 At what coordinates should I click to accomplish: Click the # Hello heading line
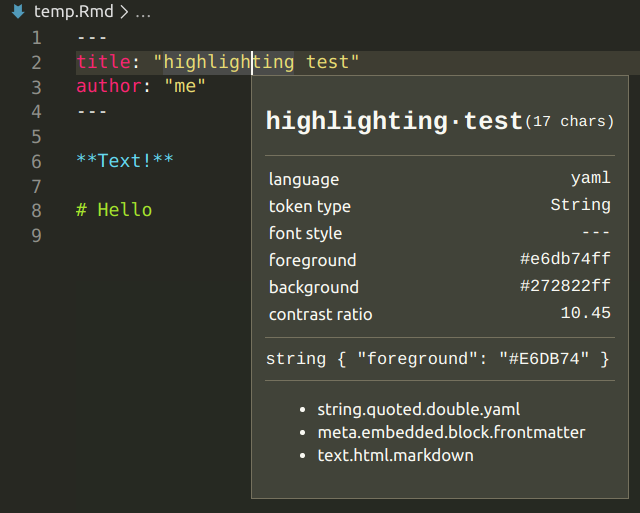[114, 210]
